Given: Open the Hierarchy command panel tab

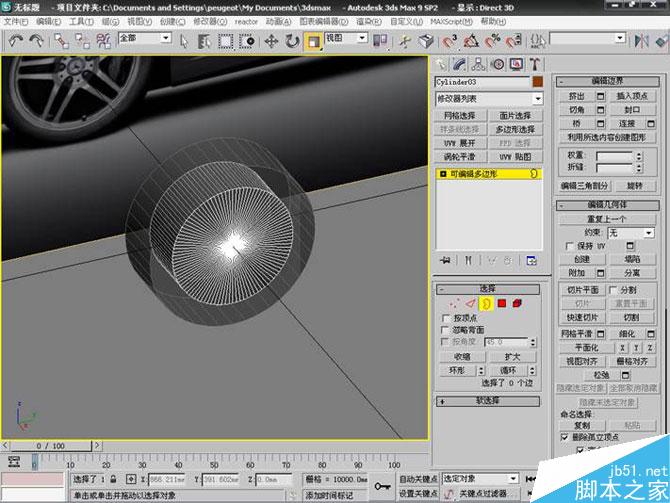Looking at the screenshot, I should point(476,64).
